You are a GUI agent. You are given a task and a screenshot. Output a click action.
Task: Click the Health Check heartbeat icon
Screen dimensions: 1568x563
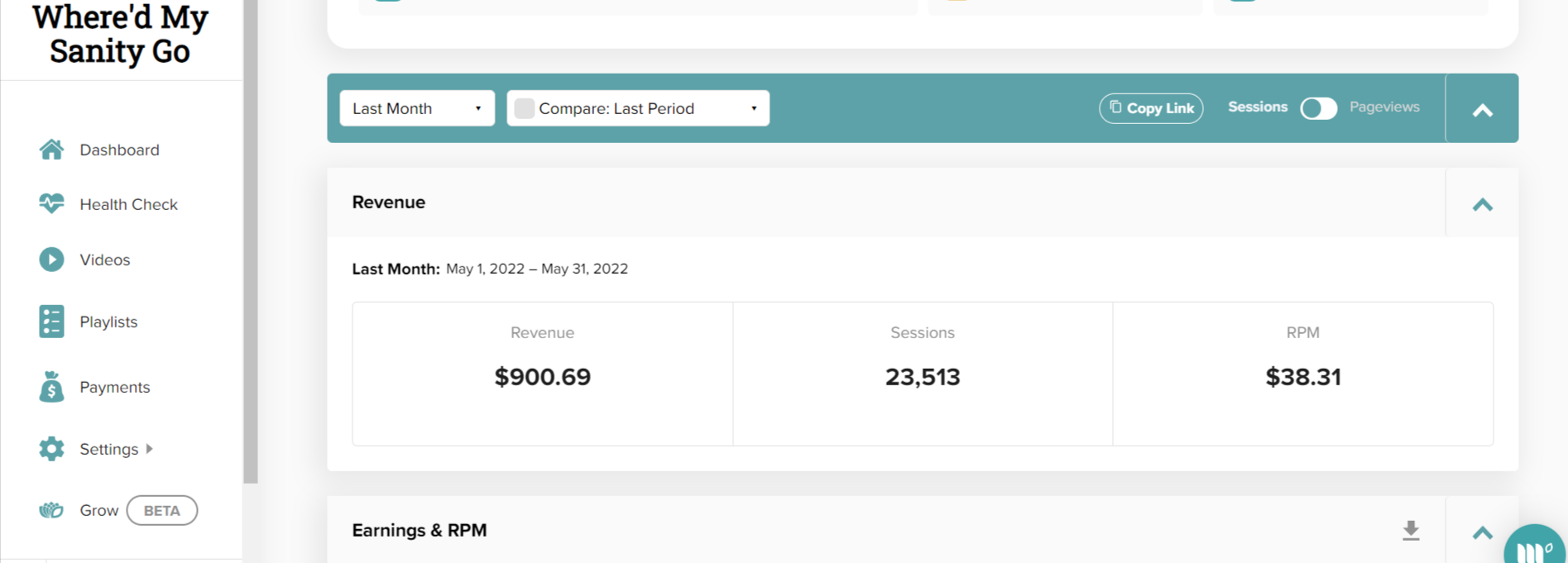[51, 203]
